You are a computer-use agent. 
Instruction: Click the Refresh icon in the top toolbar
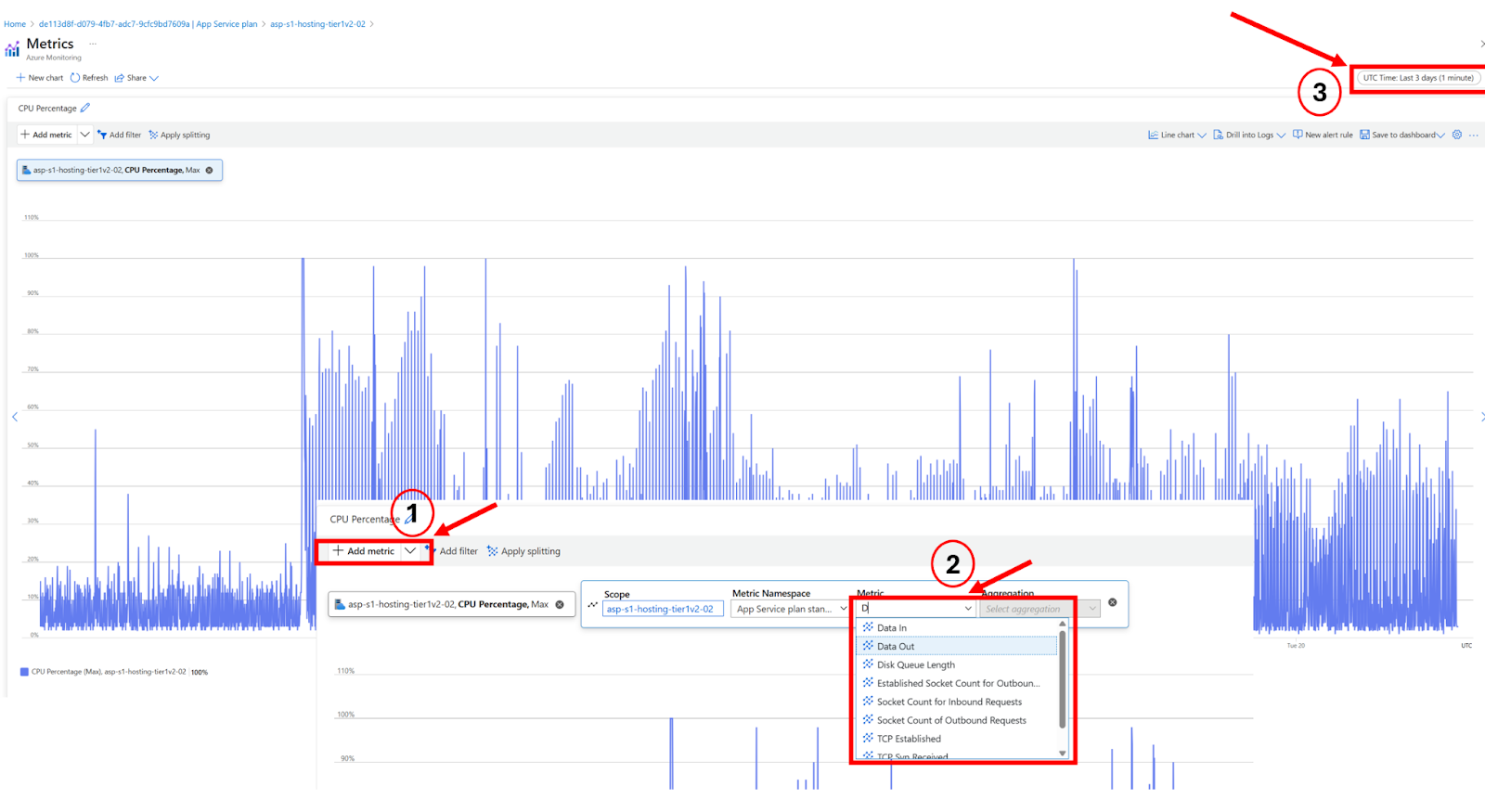tap(75, 78)
